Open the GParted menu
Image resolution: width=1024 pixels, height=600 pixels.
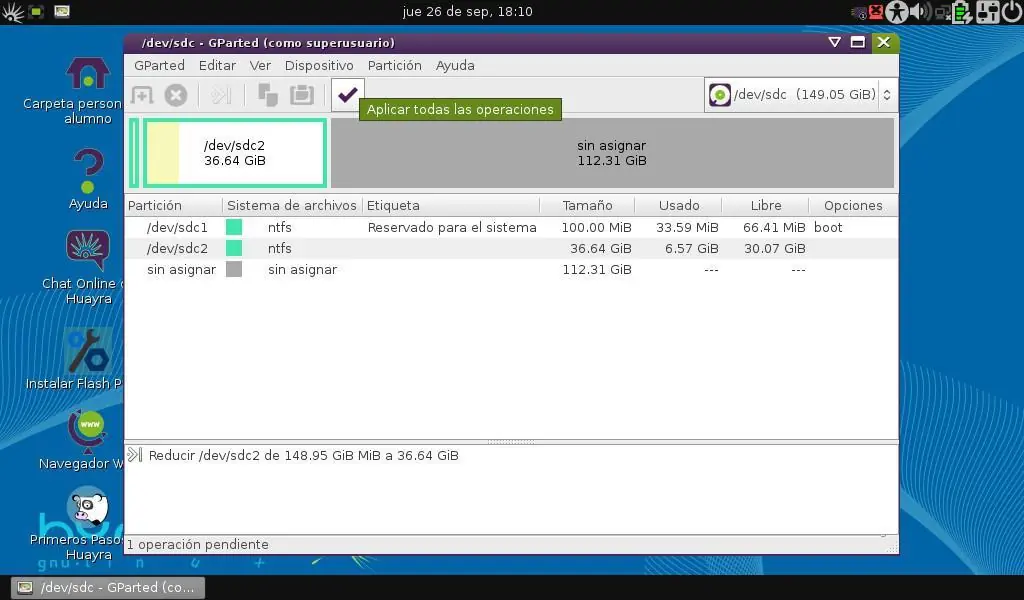[x=159, y=65]
